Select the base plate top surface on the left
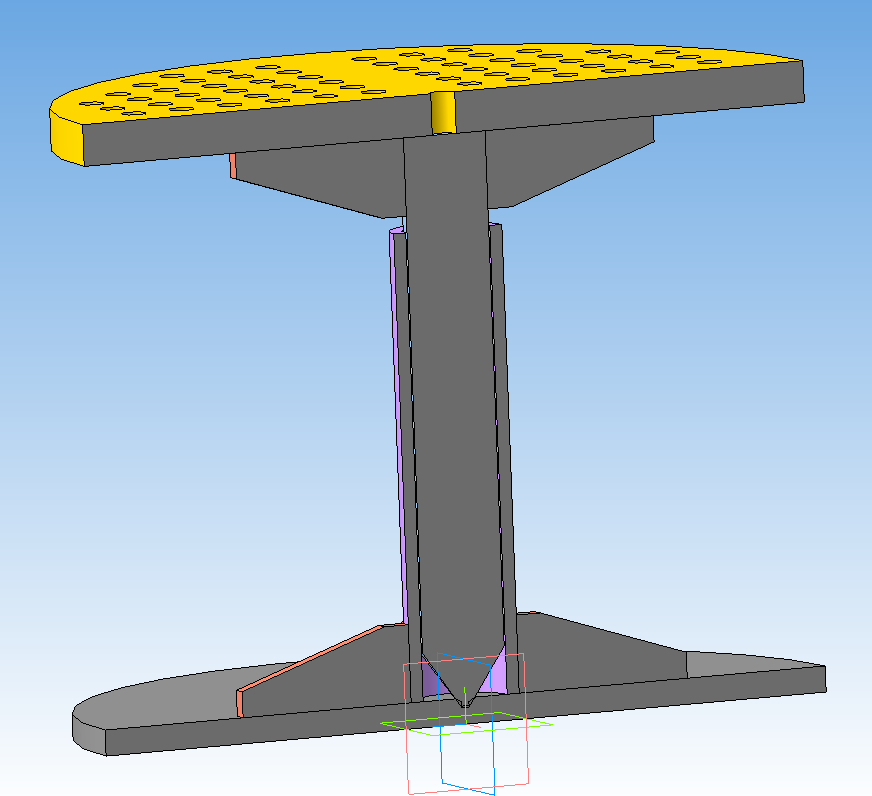872x796 pixels. click(167, 695)
